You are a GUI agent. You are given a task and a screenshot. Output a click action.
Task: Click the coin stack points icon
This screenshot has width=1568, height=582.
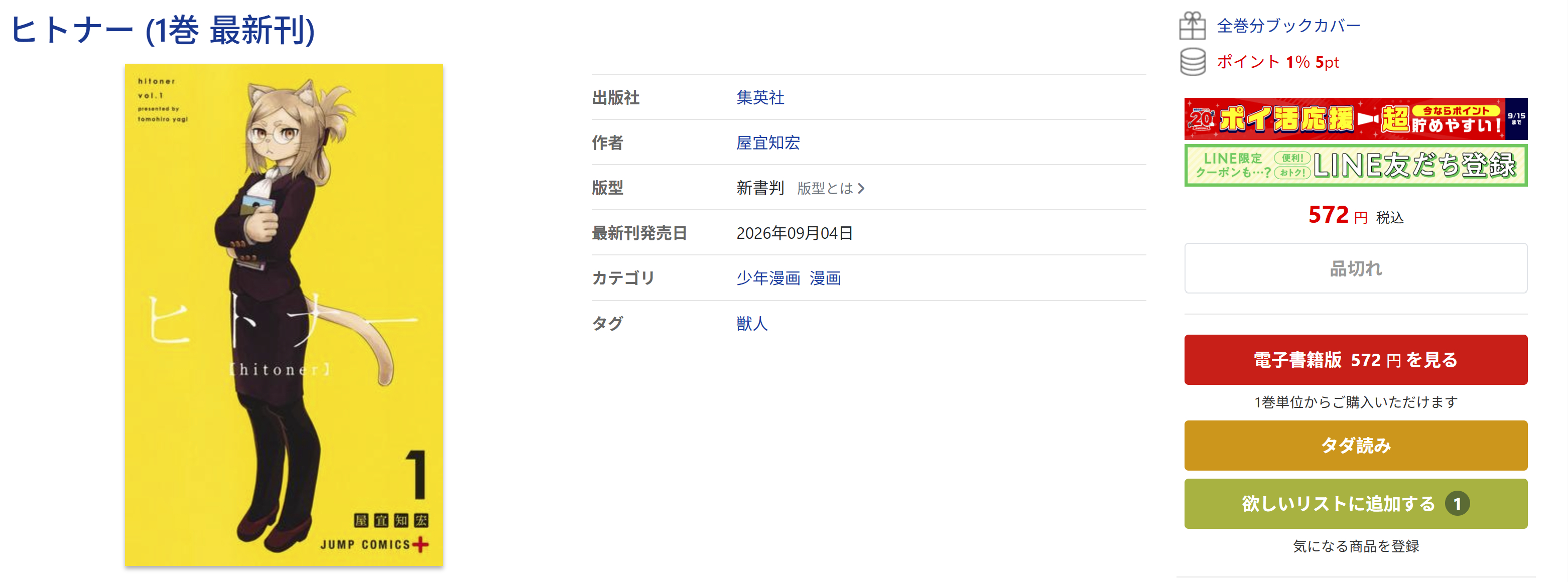point(1192,62)
